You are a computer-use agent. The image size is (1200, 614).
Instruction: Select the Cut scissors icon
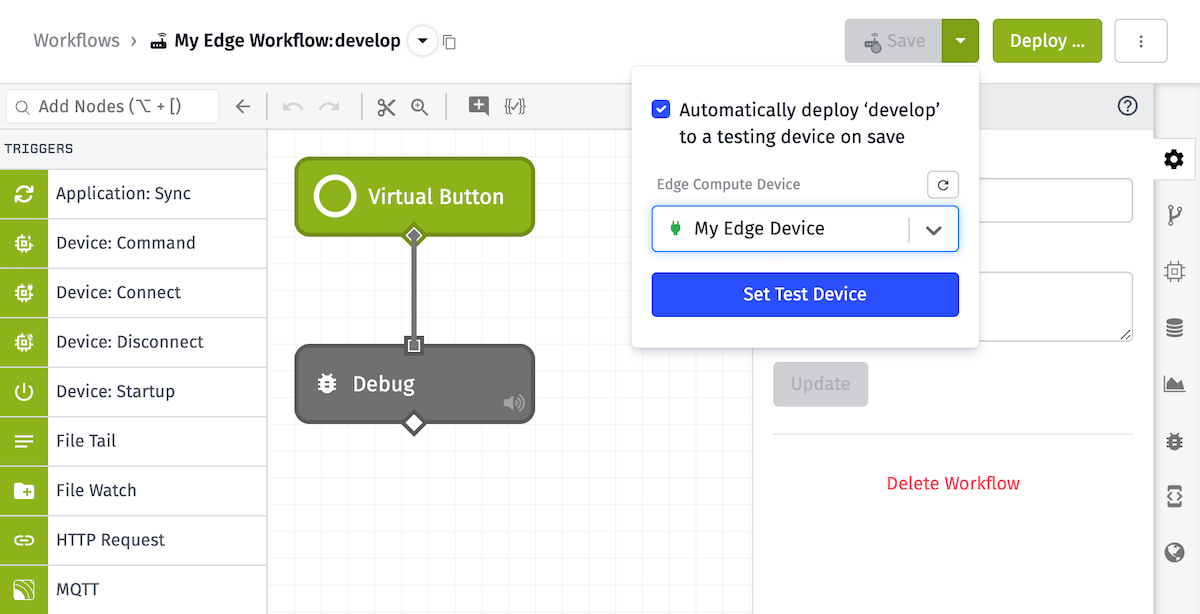[386, 107]
